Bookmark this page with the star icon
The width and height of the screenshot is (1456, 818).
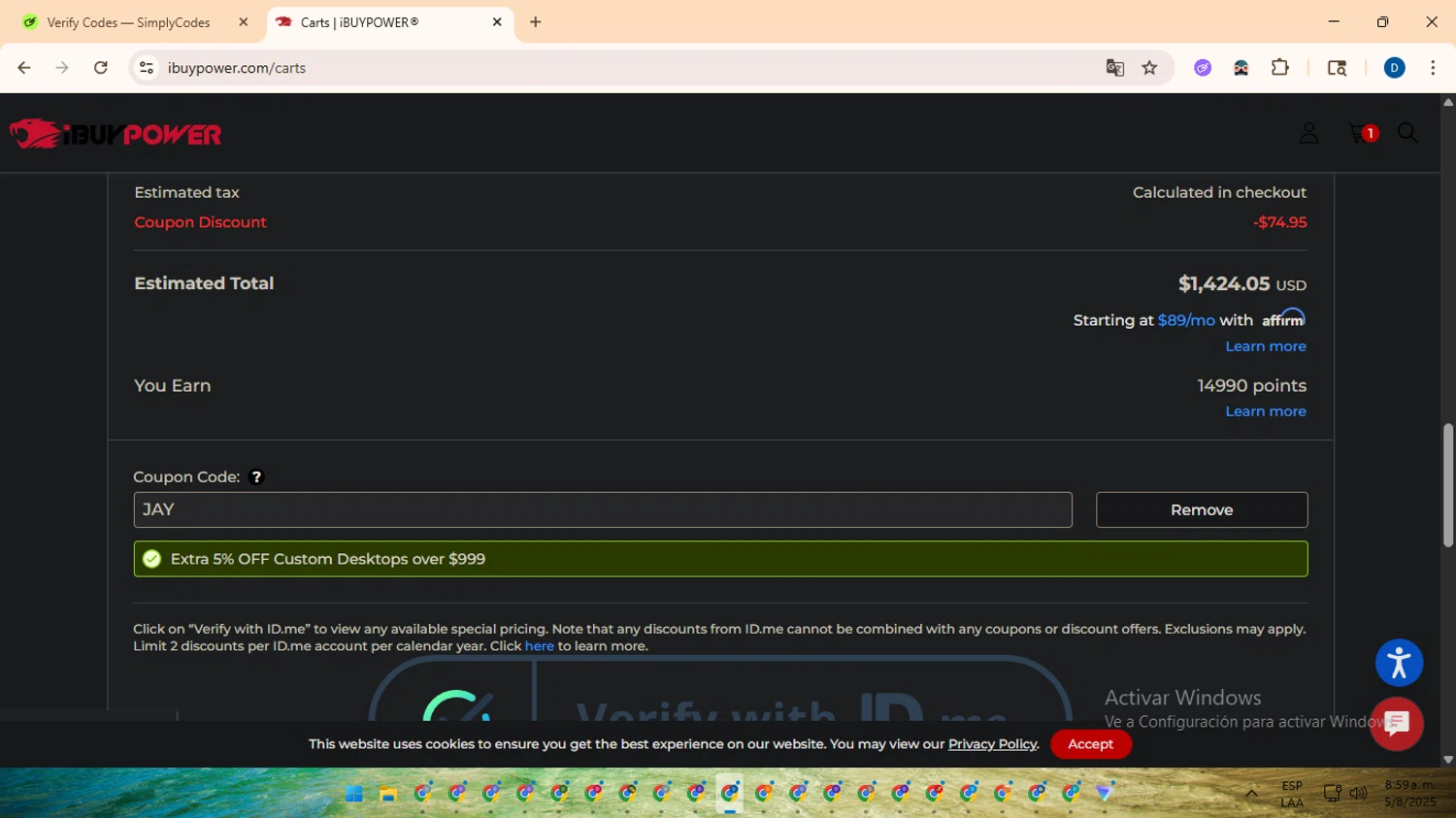[x=1150, y=68]
